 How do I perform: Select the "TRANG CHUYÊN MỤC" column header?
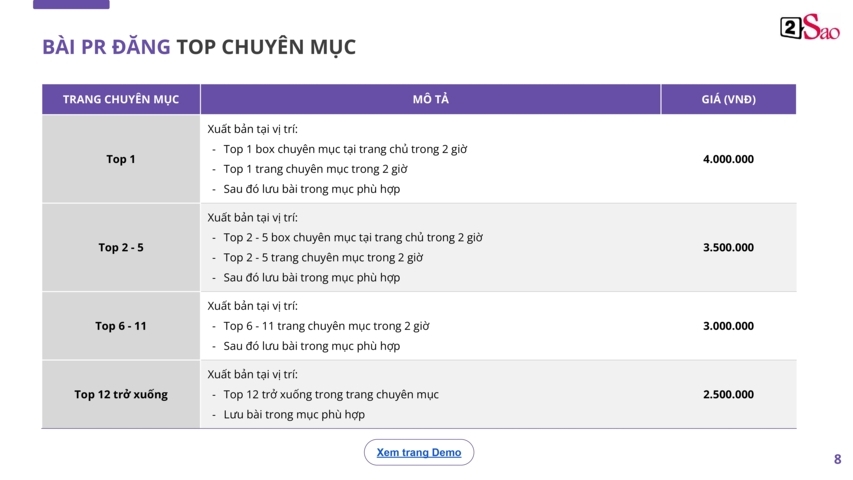pyautogui.click(x=121, y=100)
